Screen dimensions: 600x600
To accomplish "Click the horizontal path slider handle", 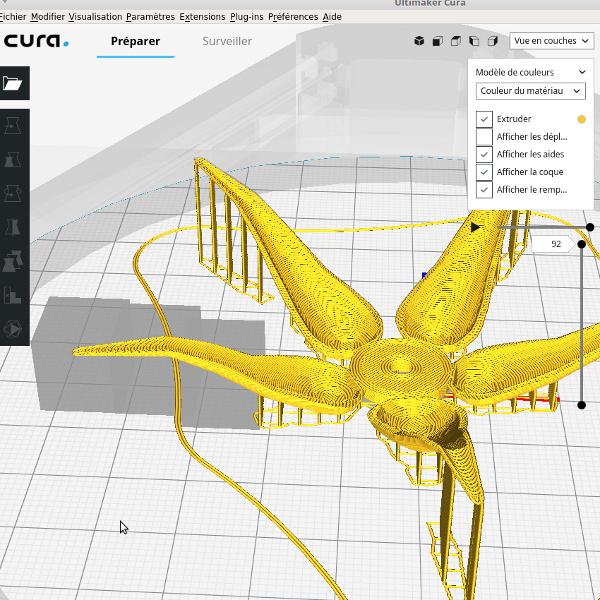I will tap(590, 227).
